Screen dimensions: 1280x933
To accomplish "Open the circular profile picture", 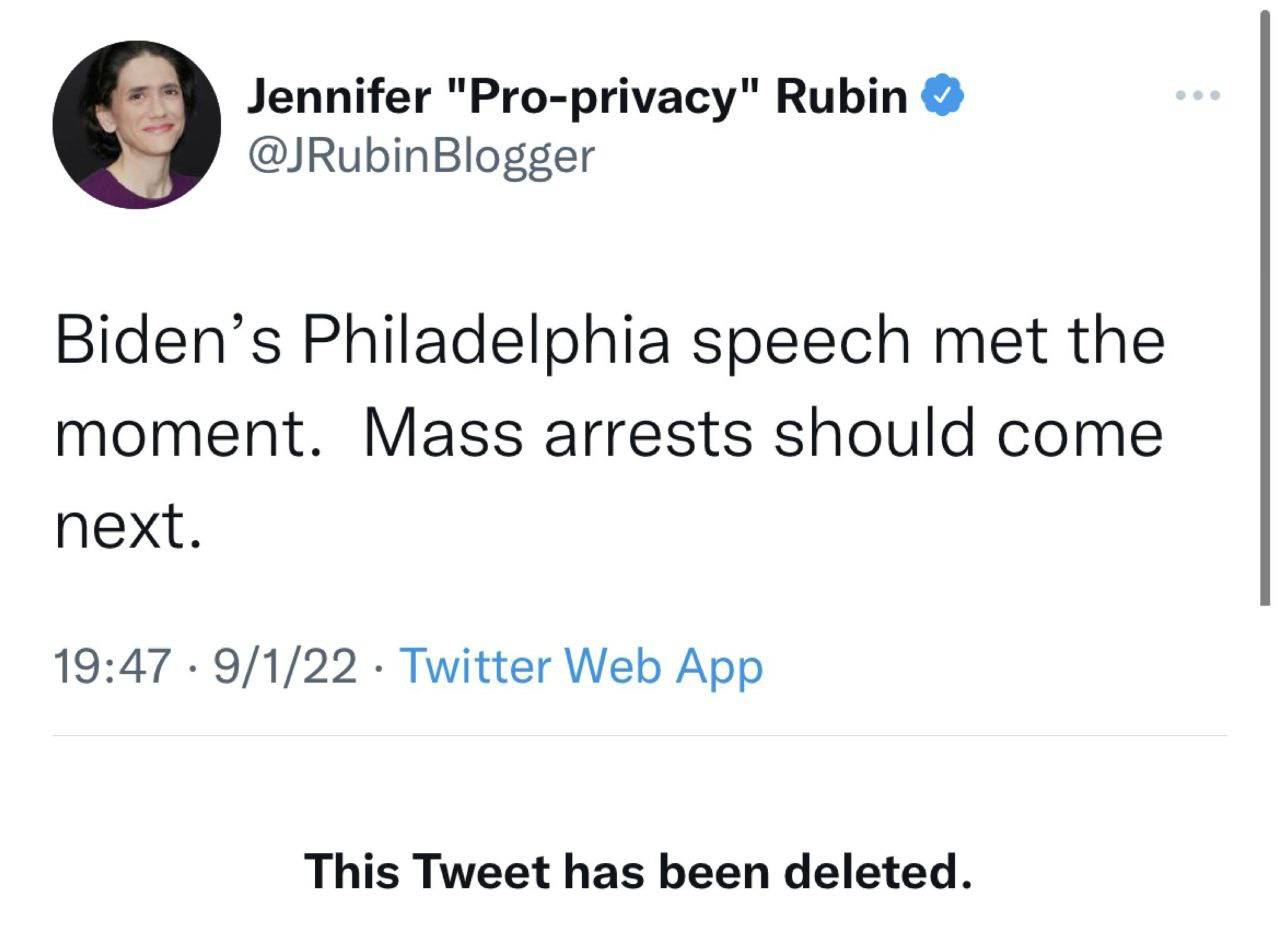I will (137, 125).
